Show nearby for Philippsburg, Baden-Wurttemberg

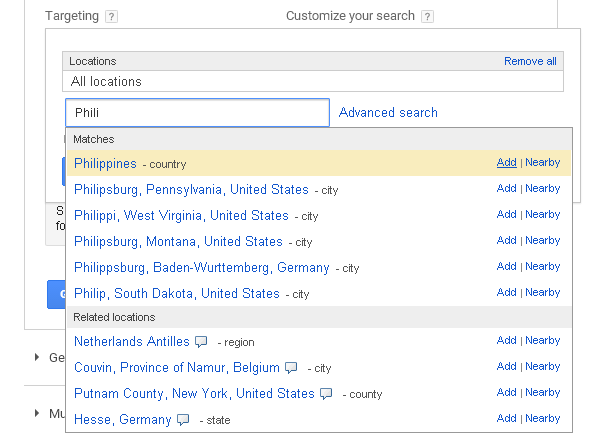[x=542, y=267]
